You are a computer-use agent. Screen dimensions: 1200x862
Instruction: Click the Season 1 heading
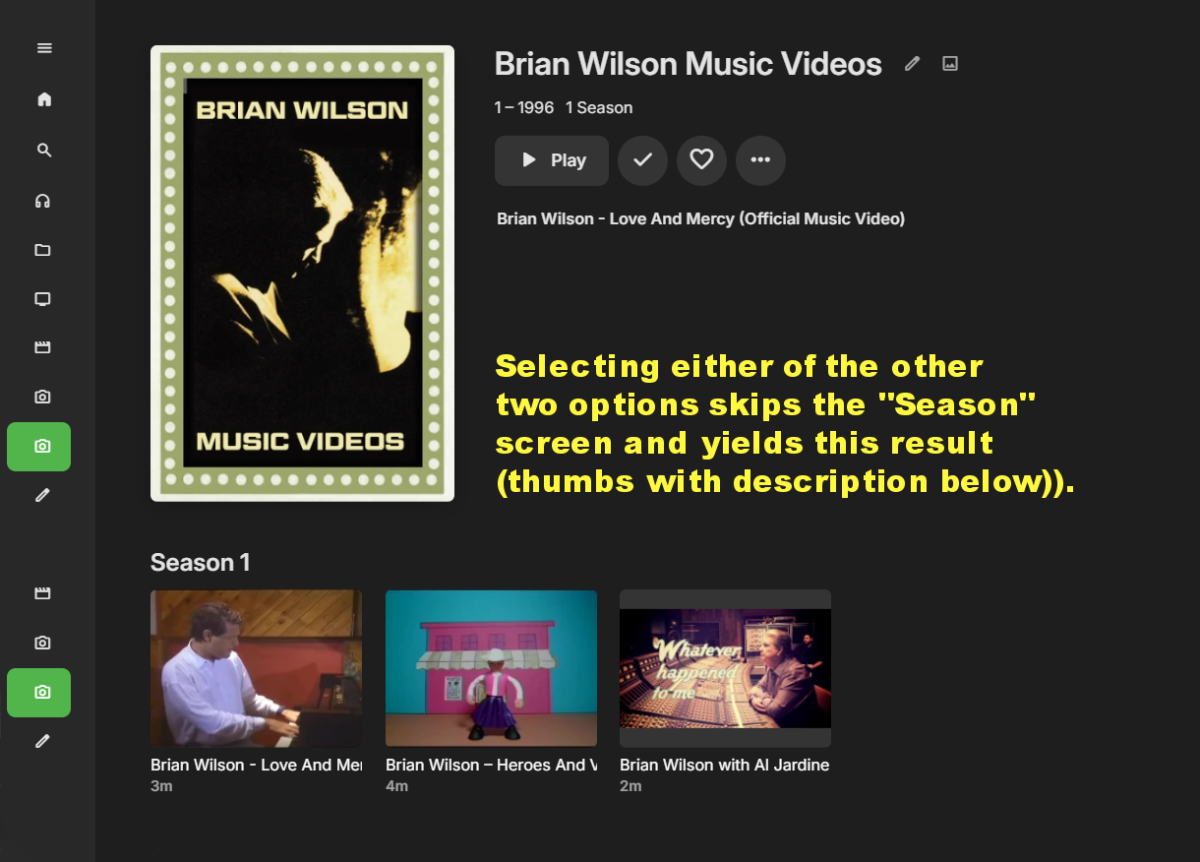coord(200,563)
